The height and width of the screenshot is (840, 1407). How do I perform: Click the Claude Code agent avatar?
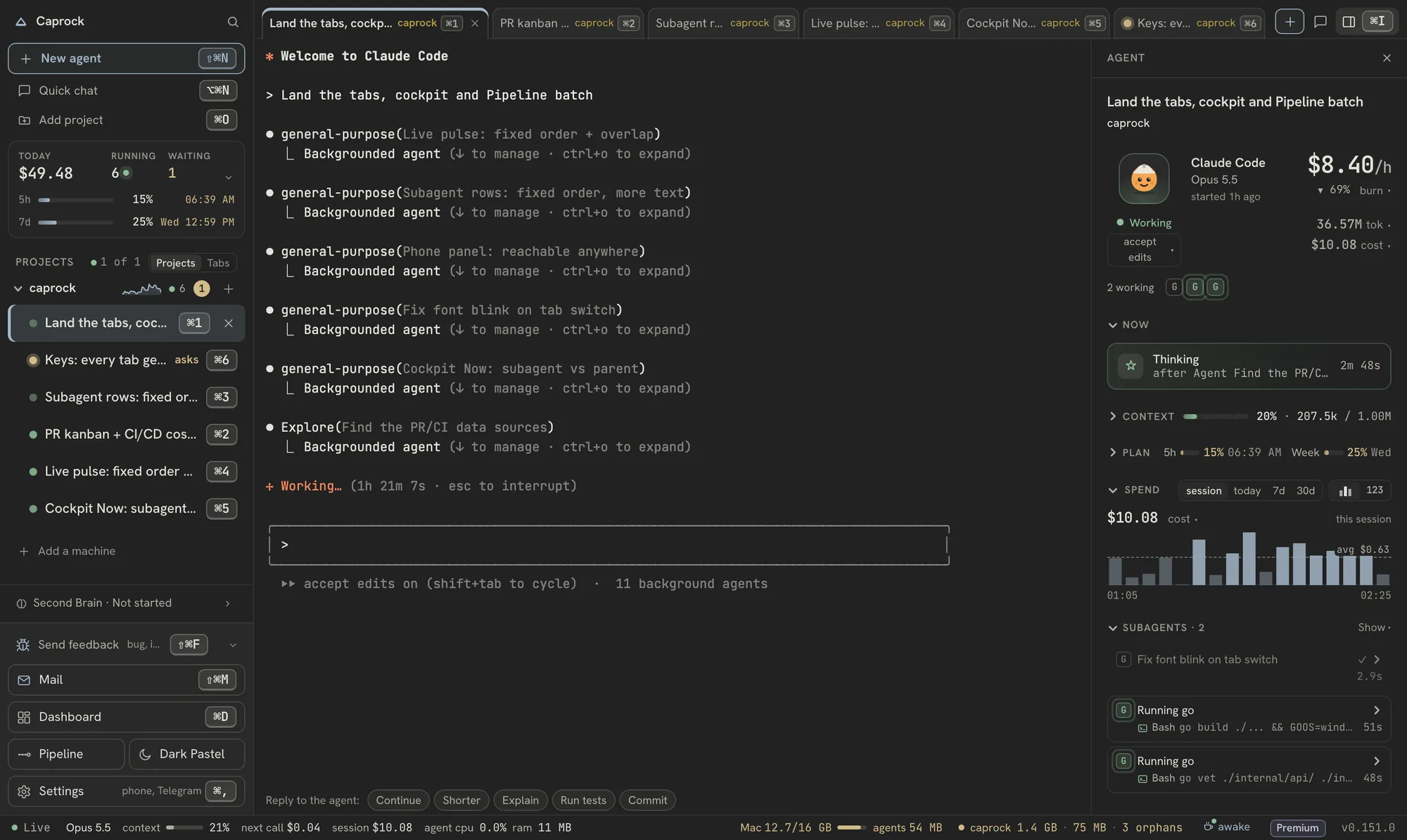tap(1144, 179)
